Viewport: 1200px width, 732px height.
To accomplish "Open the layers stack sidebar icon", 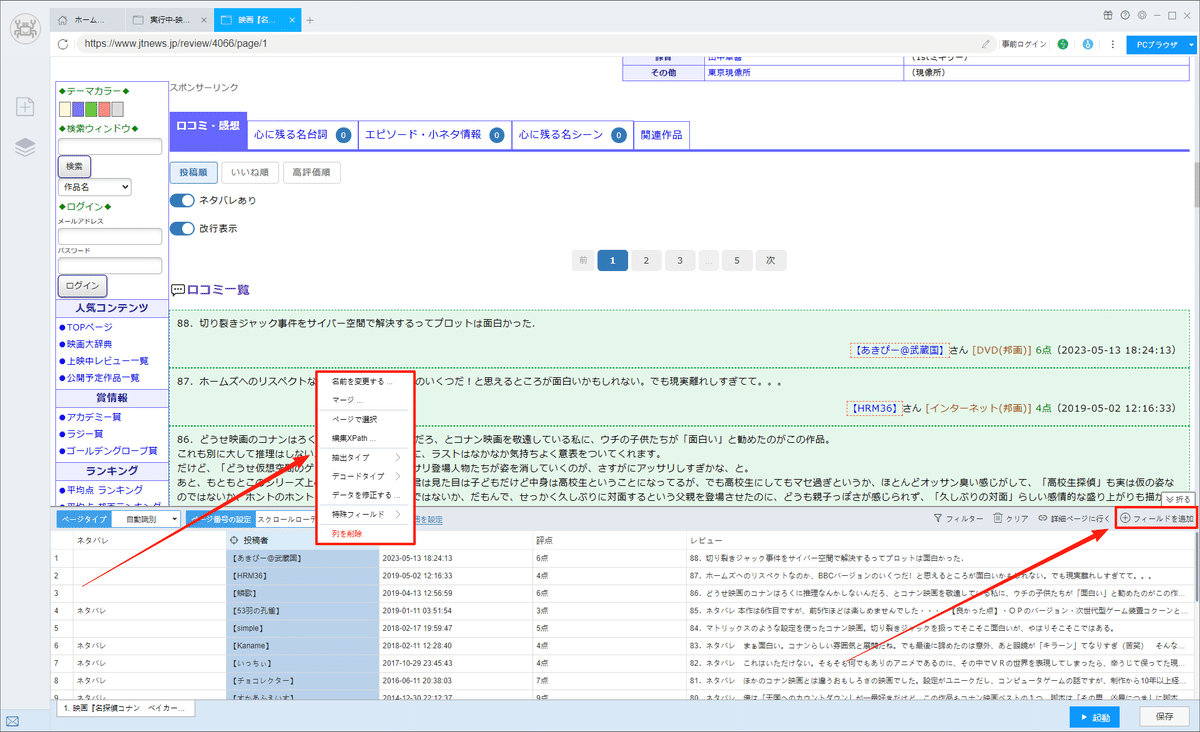I will point(25,148).
